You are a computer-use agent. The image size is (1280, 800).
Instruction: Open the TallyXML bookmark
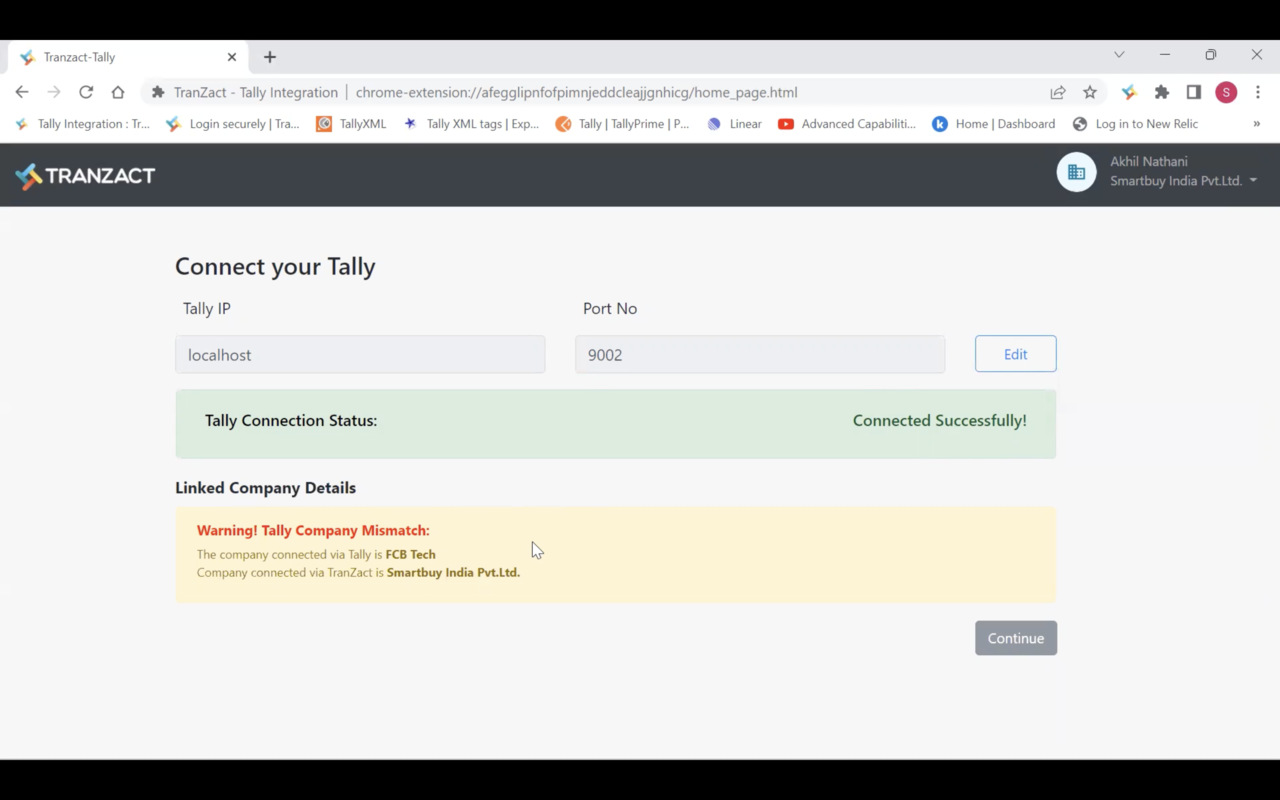[x=351, y=124]
